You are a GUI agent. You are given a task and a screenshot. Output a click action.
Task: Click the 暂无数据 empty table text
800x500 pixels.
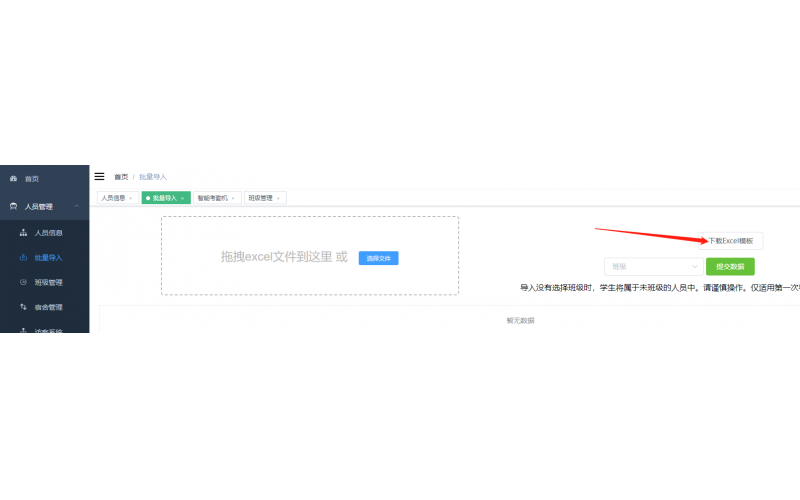[x=520, y=320]
